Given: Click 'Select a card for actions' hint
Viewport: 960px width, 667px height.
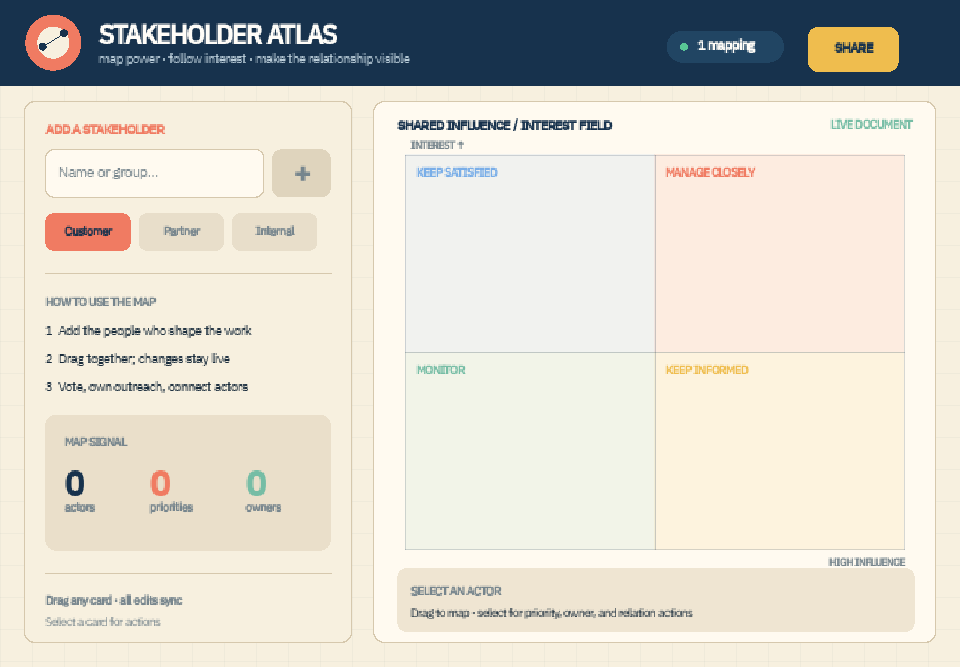Looking at the screenshot, I should tap(103, 622).
